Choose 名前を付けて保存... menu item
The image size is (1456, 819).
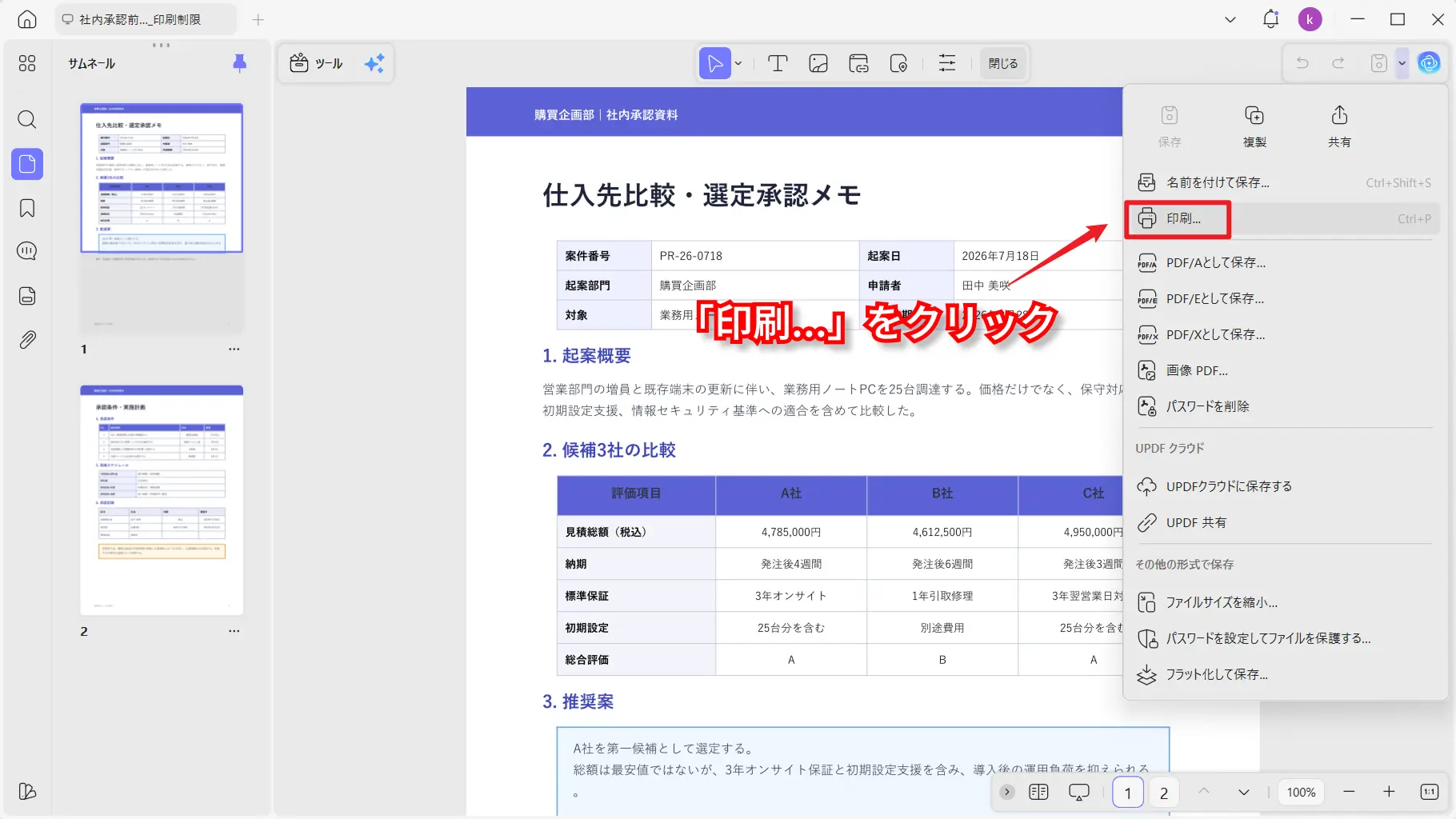pos(1285,182)
